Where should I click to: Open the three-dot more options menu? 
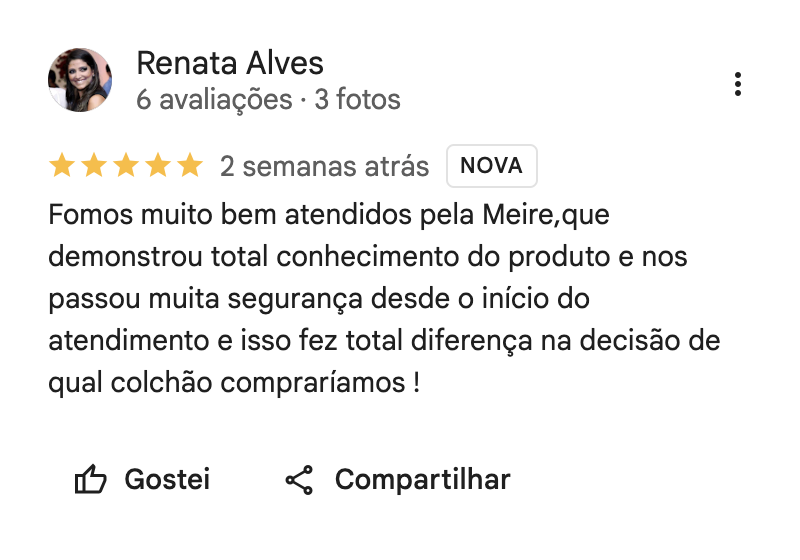pos(737,84)
